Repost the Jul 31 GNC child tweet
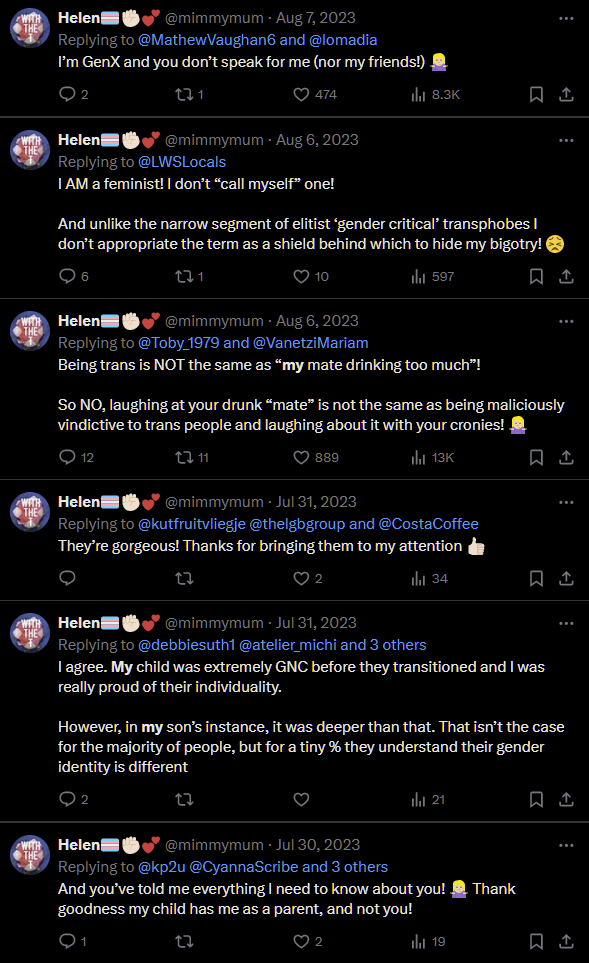The image size is (589, 963). (184, 799)
